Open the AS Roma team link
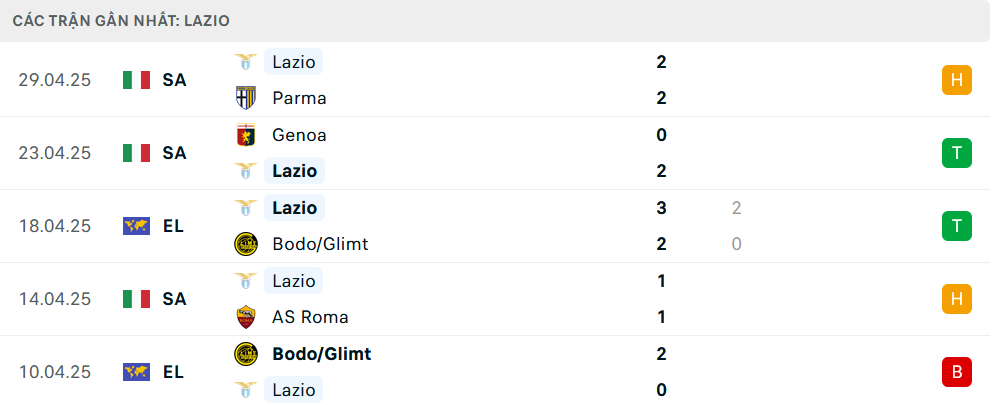 pos(310,317)
